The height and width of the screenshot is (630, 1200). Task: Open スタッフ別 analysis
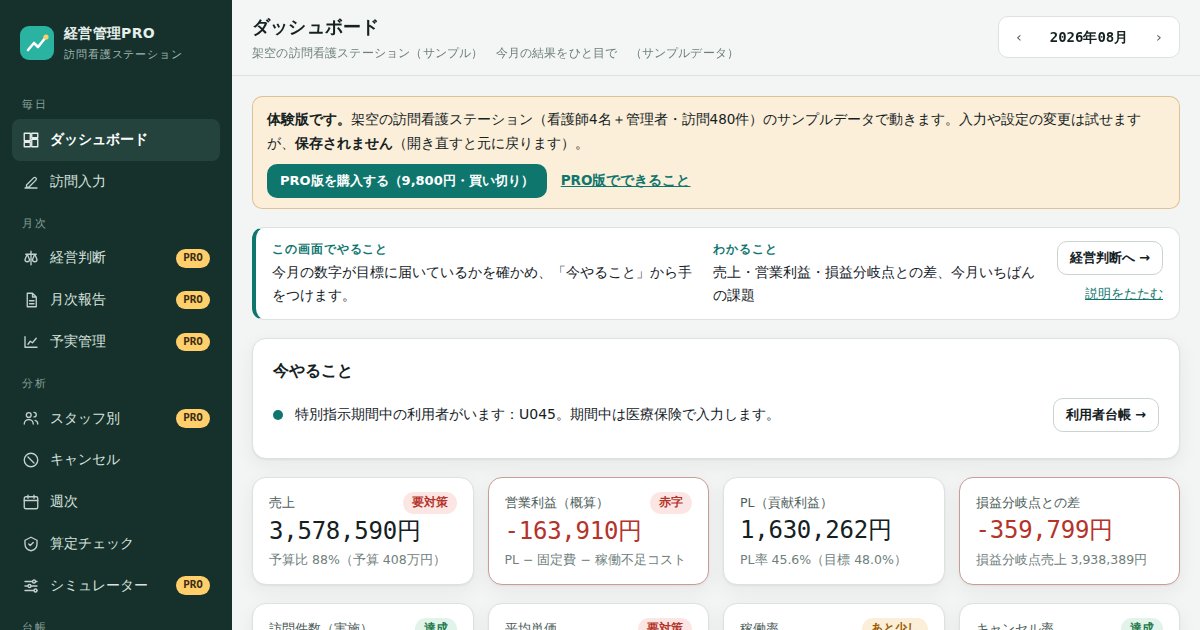pyautogui.click(x=116, y=418)
